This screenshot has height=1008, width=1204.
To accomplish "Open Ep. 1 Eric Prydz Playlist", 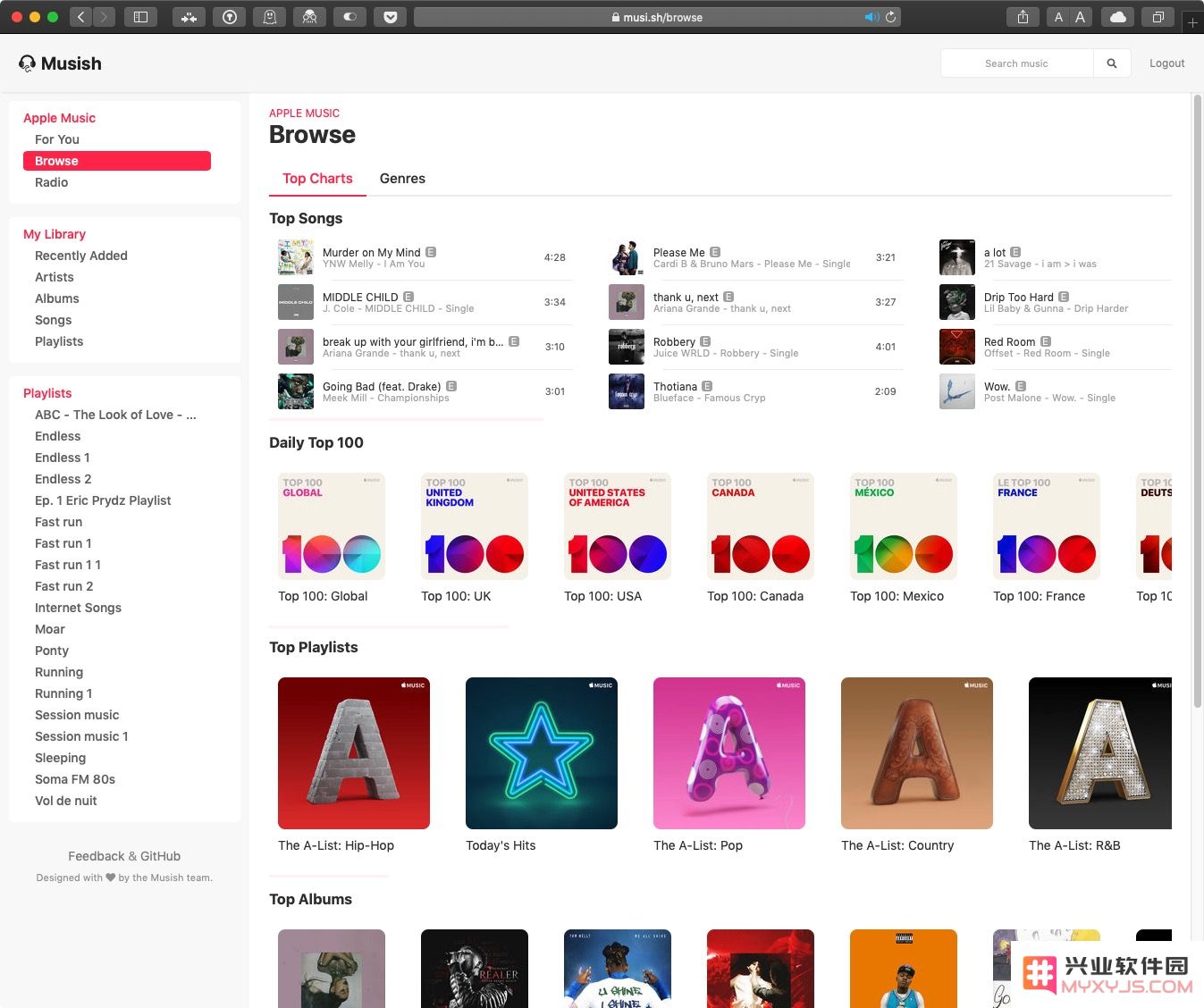I will click(103, 500).
